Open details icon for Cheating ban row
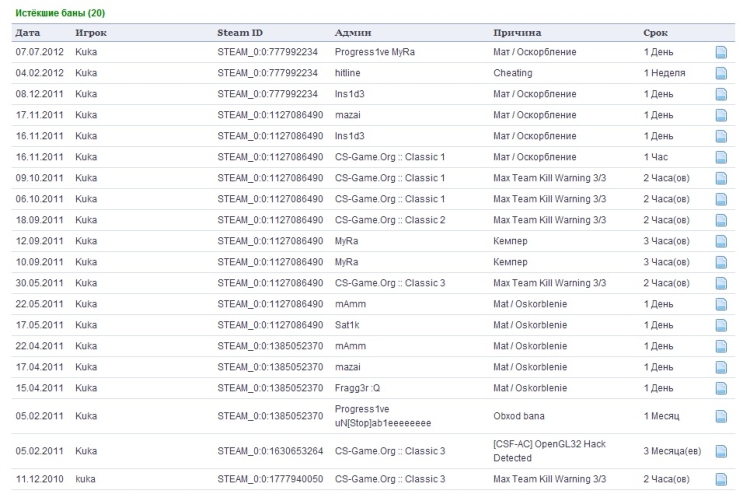This screenshot has width=750, height=494. click(x=721, y=73)
